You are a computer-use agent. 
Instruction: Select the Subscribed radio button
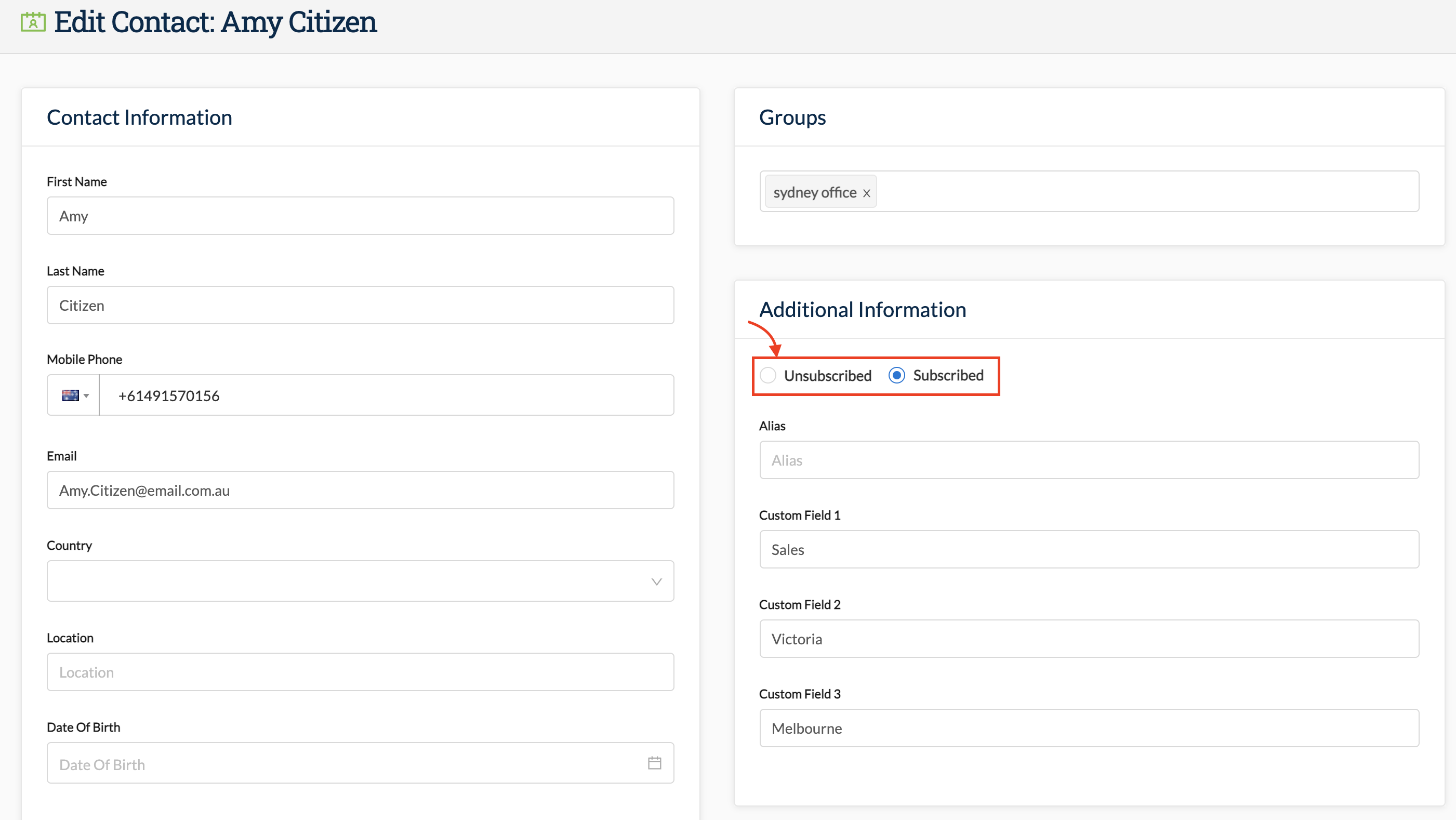click(x=896, y=375)
